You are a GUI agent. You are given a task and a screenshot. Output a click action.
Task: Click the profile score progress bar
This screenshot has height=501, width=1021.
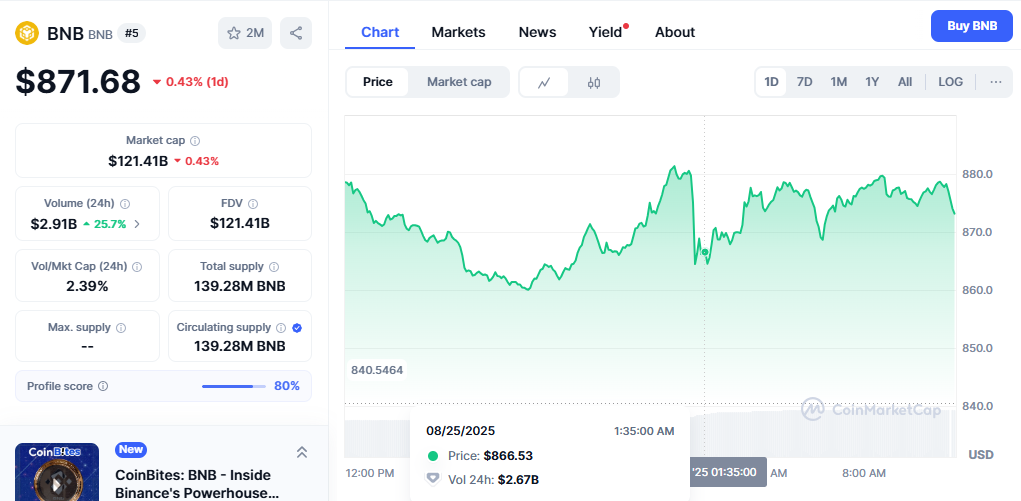point(234,386)
